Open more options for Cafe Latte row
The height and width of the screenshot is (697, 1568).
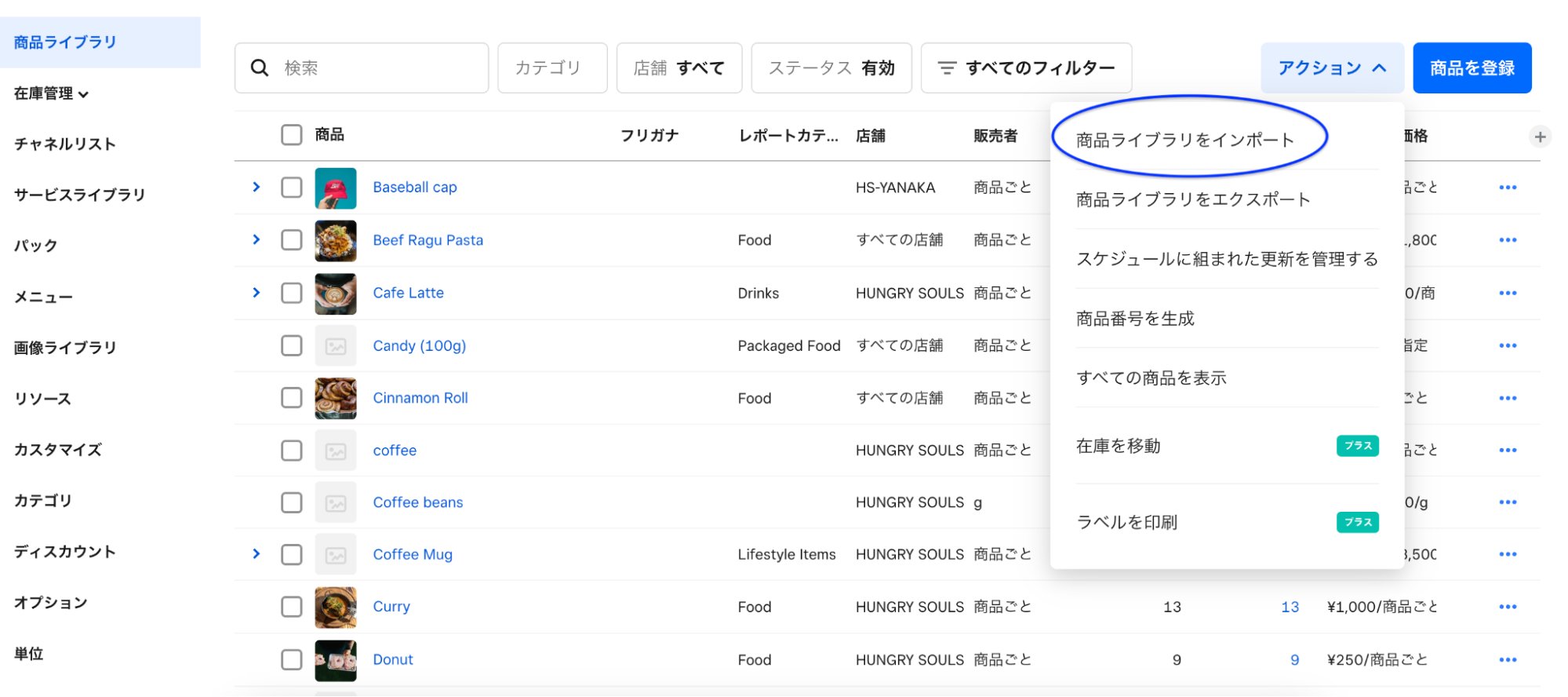[1508, 293]
